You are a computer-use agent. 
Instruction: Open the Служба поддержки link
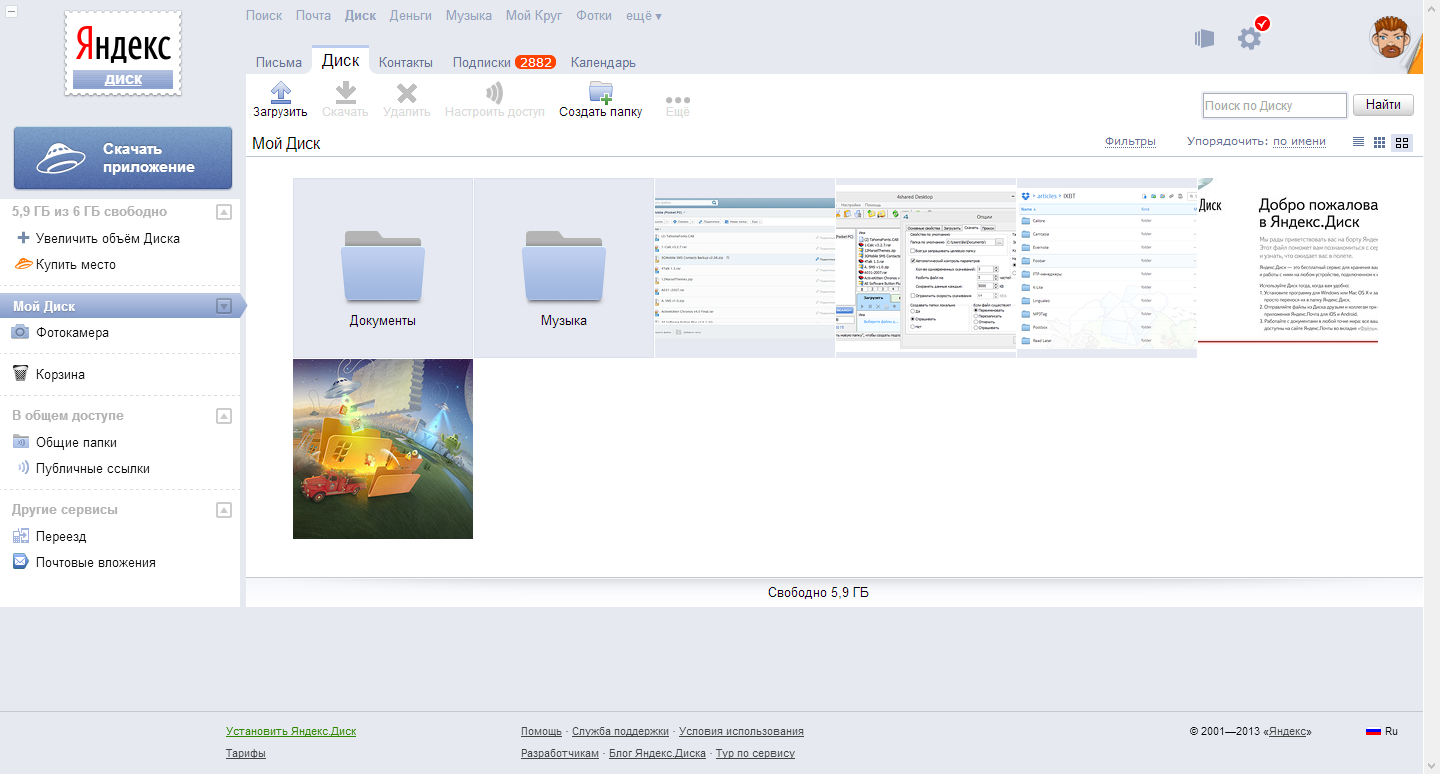pyautogui.click(x=620, y=731)
